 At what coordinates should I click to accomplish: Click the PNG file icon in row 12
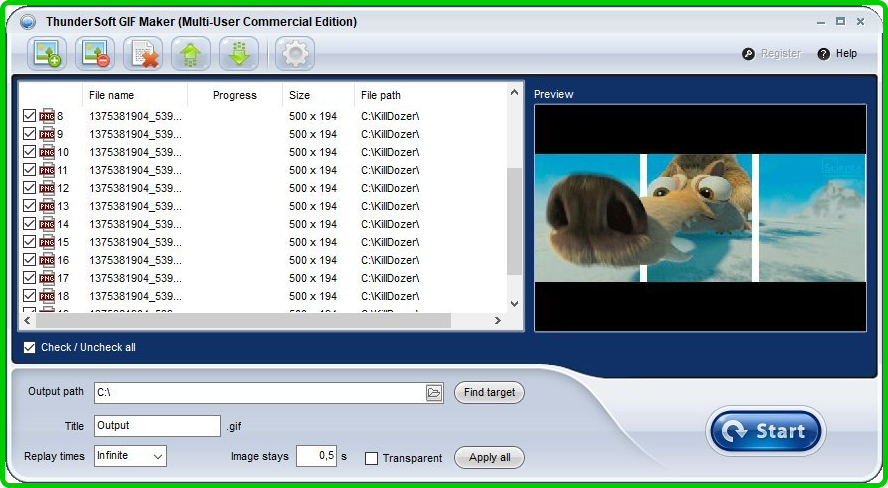[x=47, y=188]
